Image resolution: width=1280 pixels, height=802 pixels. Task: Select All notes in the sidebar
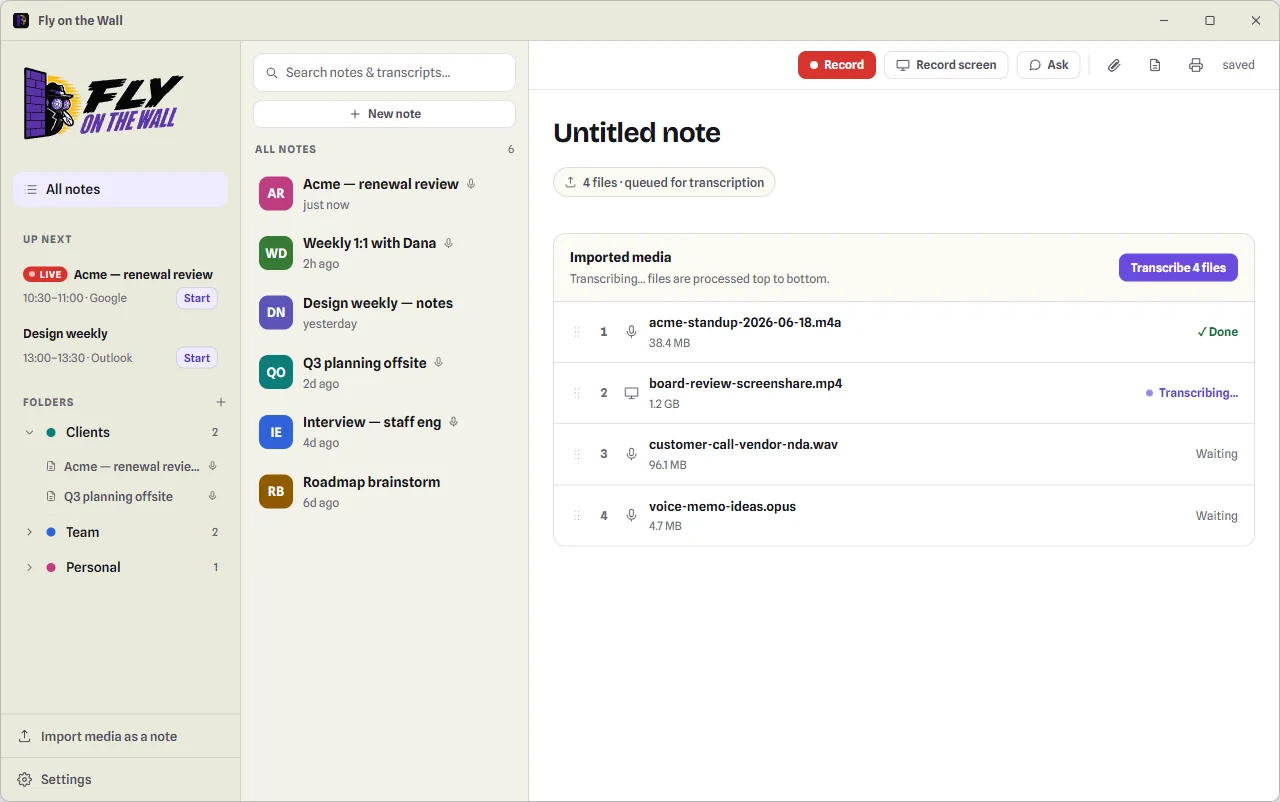click(121, 189)
